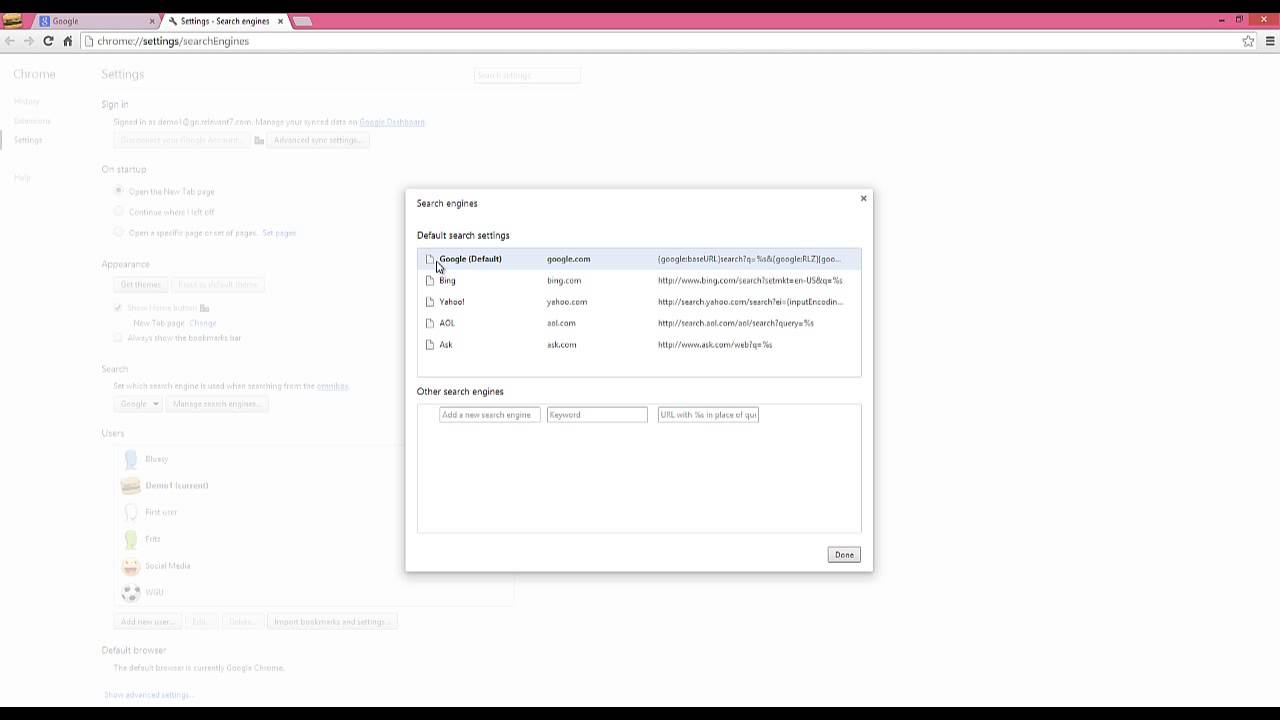Click the Fritz user avatar
1280x720 pixels.
click(130, 539)
